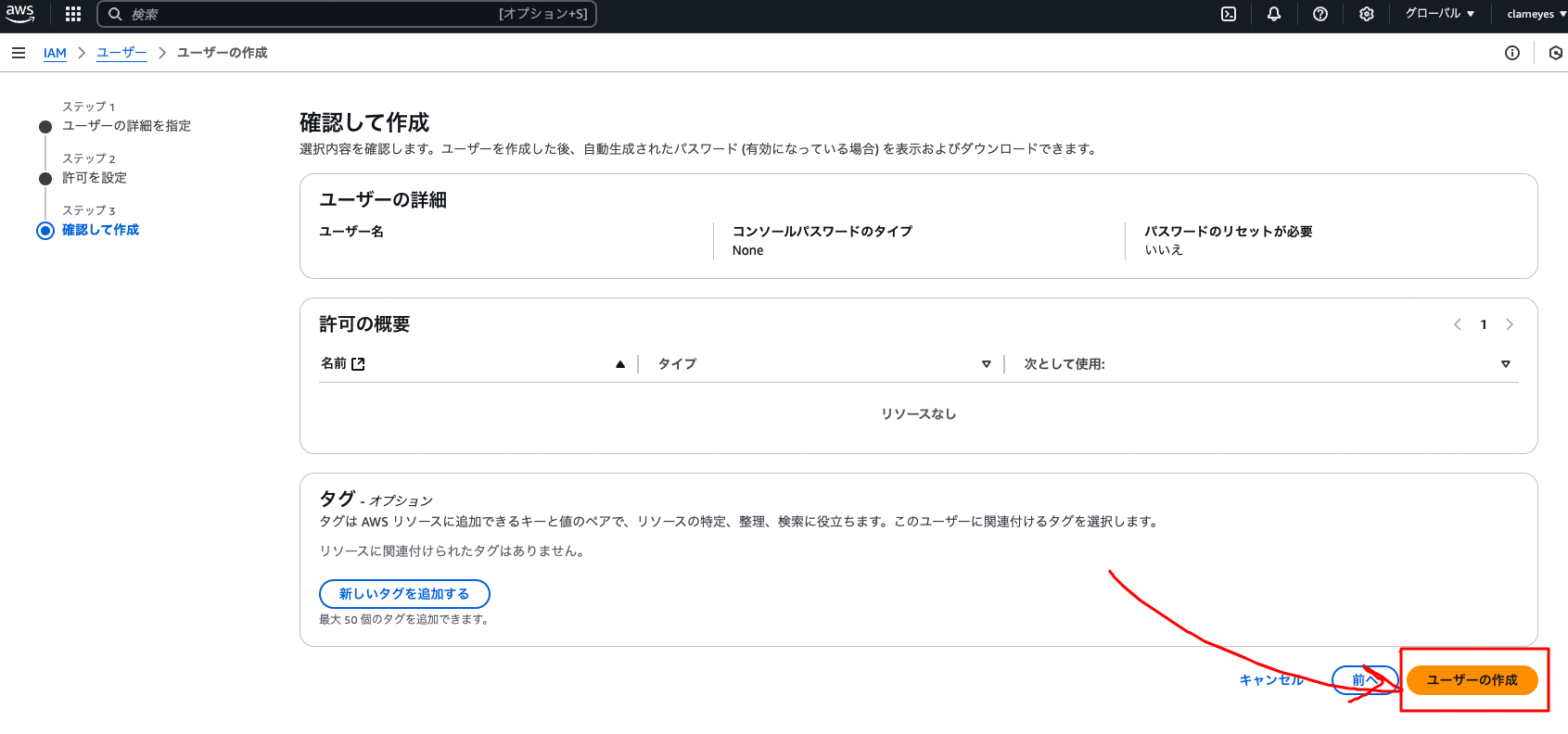Viewport: 1568px width, 734px height.
Task: Expand the グローバル region dropdown
Action: click(1440, 14)
